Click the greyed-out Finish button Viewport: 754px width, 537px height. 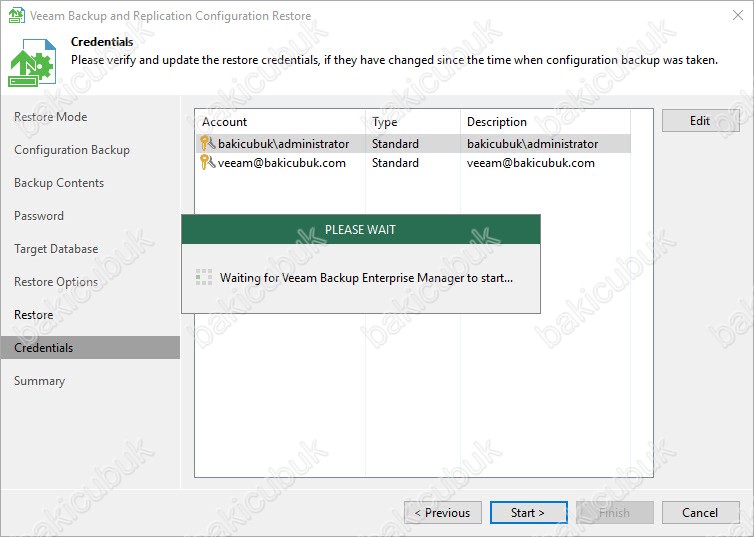[x=615, y=512]
